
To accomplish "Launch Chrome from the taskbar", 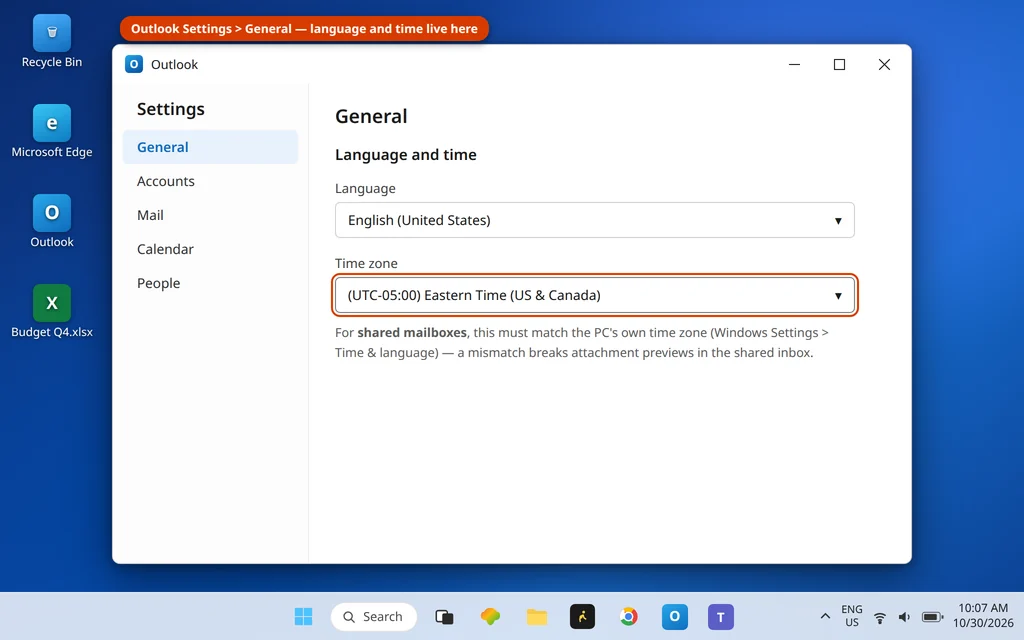I will (x=628, y=616).
